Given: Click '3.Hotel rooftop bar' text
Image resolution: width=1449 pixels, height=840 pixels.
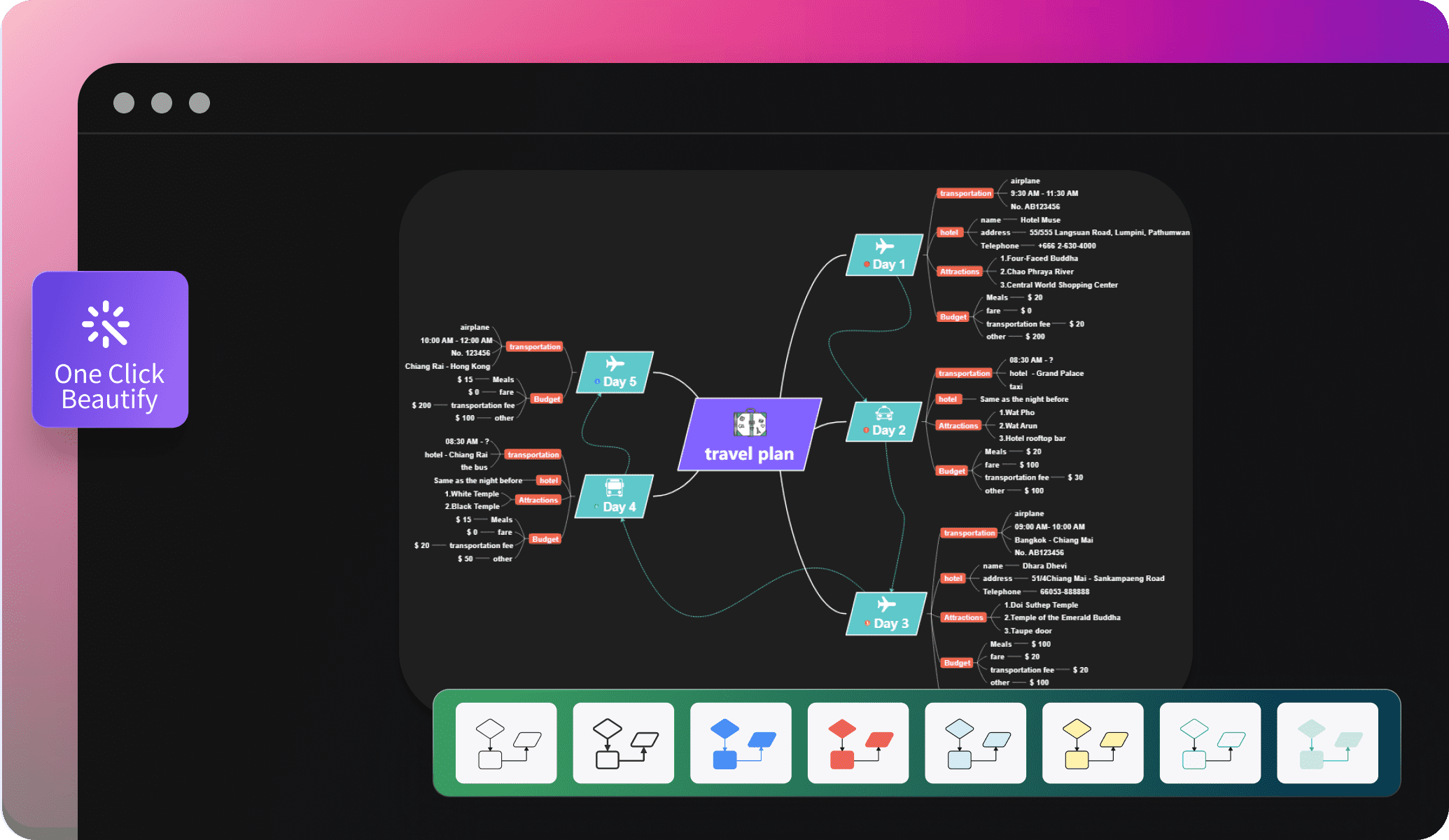Looking at the screenshot, I should click(1032, 438).
